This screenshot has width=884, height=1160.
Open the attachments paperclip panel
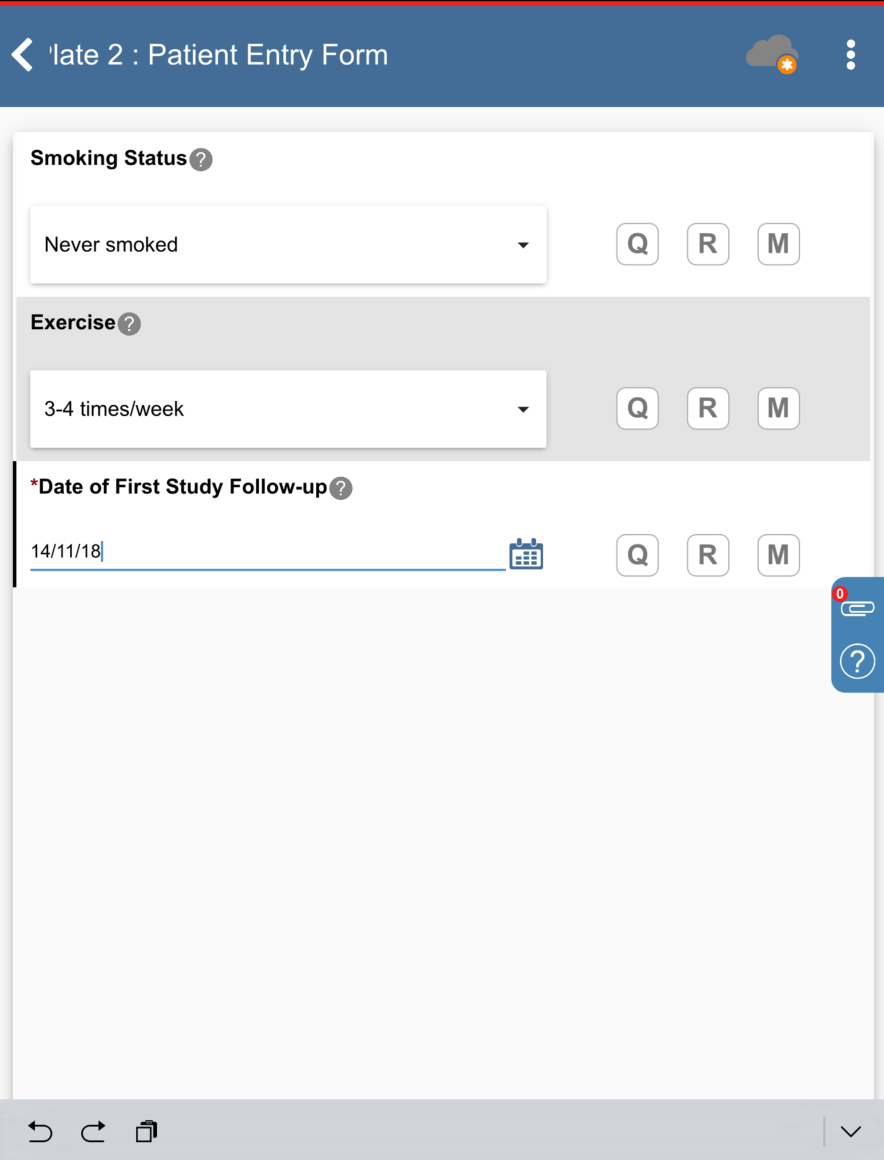(x=857, y=607)
